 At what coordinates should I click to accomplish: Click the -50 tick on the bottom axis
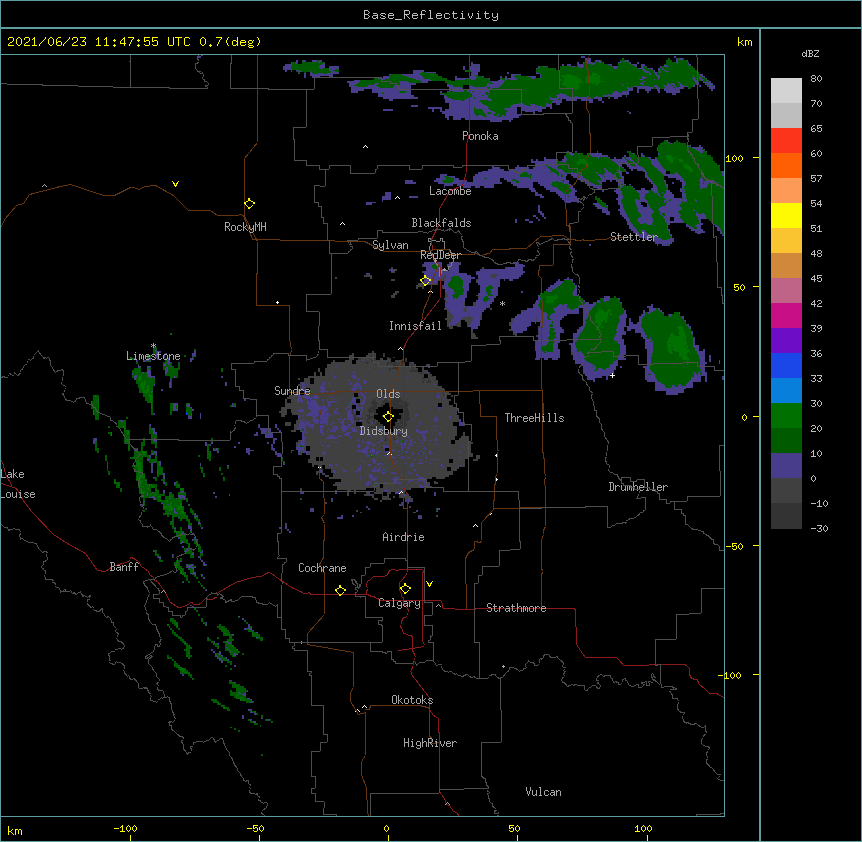tap(255, 829)
